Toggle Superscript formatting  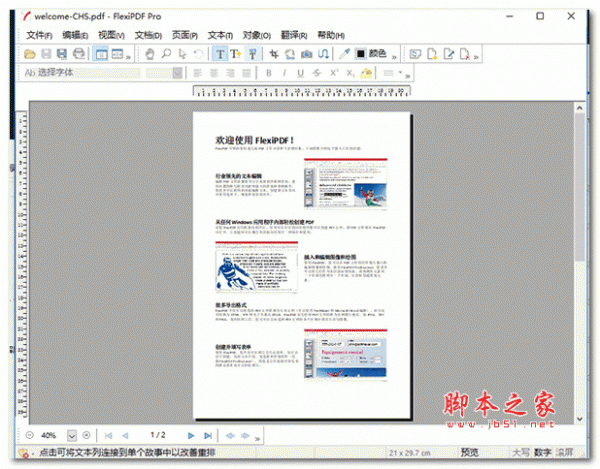[x=334, y=73]
